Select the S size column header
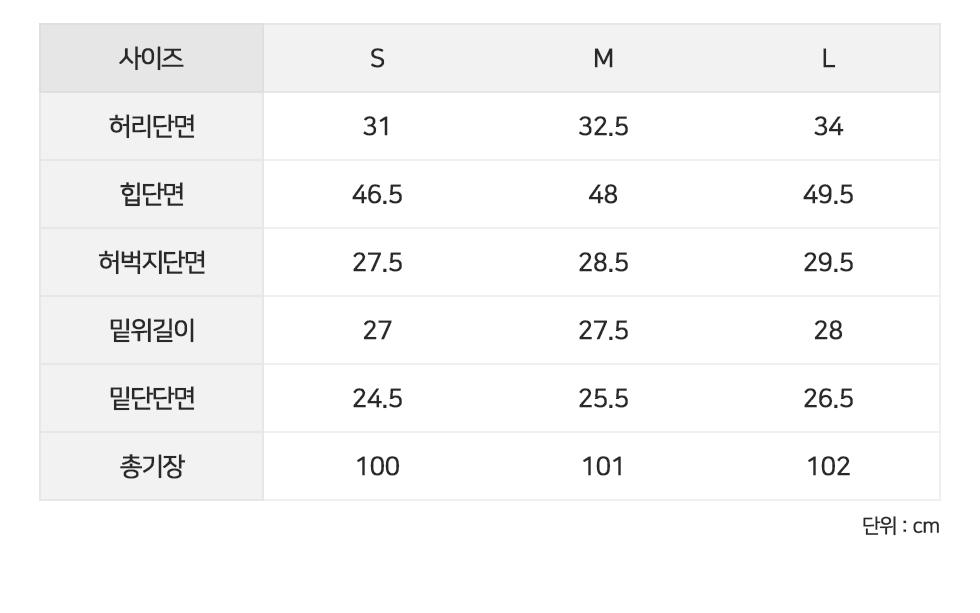Screen dimensions: 980x613 click(x=377, y=59)
